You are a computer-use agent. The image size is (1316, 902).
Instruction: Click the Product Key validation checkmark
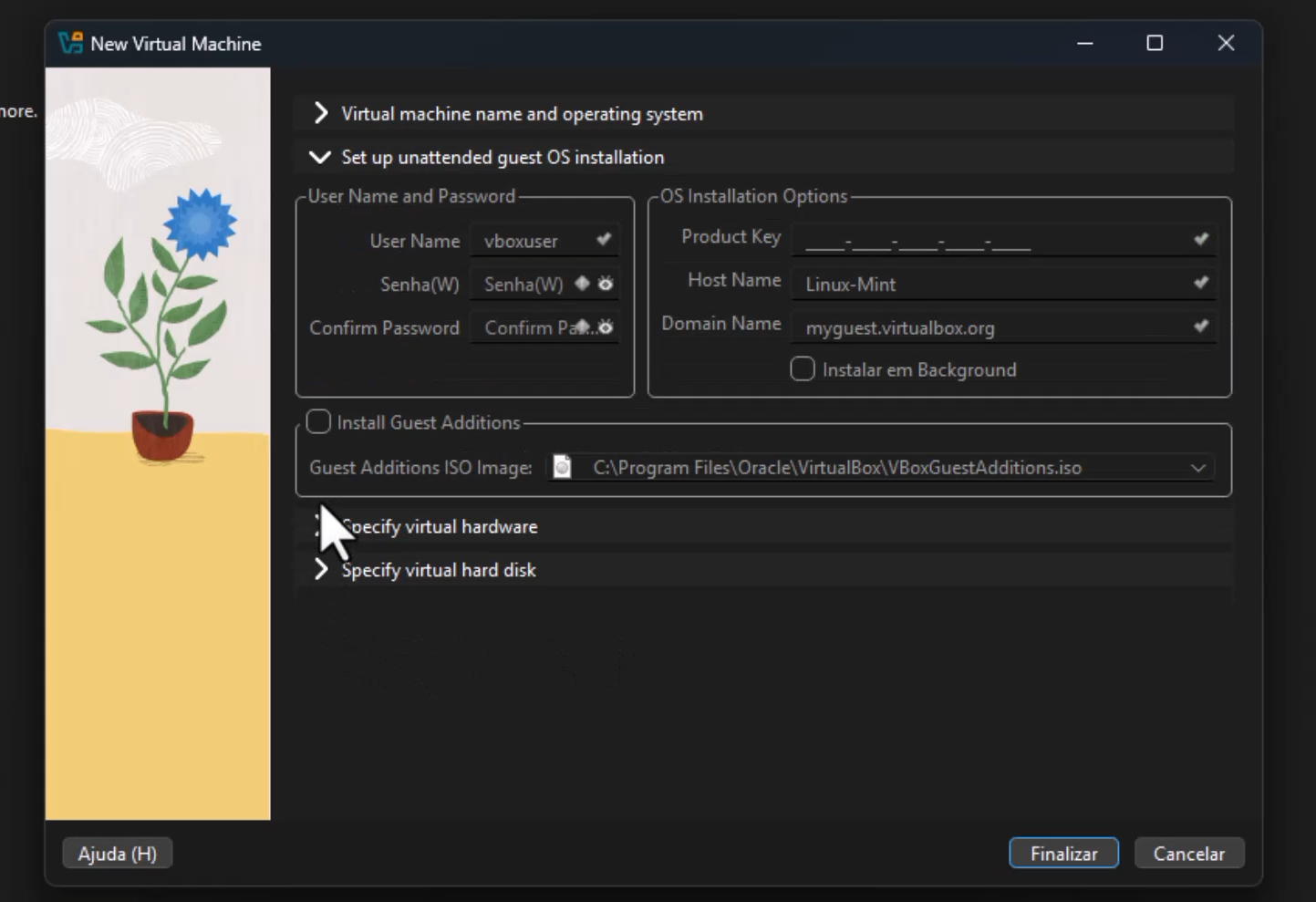(x=1201, y=239)
